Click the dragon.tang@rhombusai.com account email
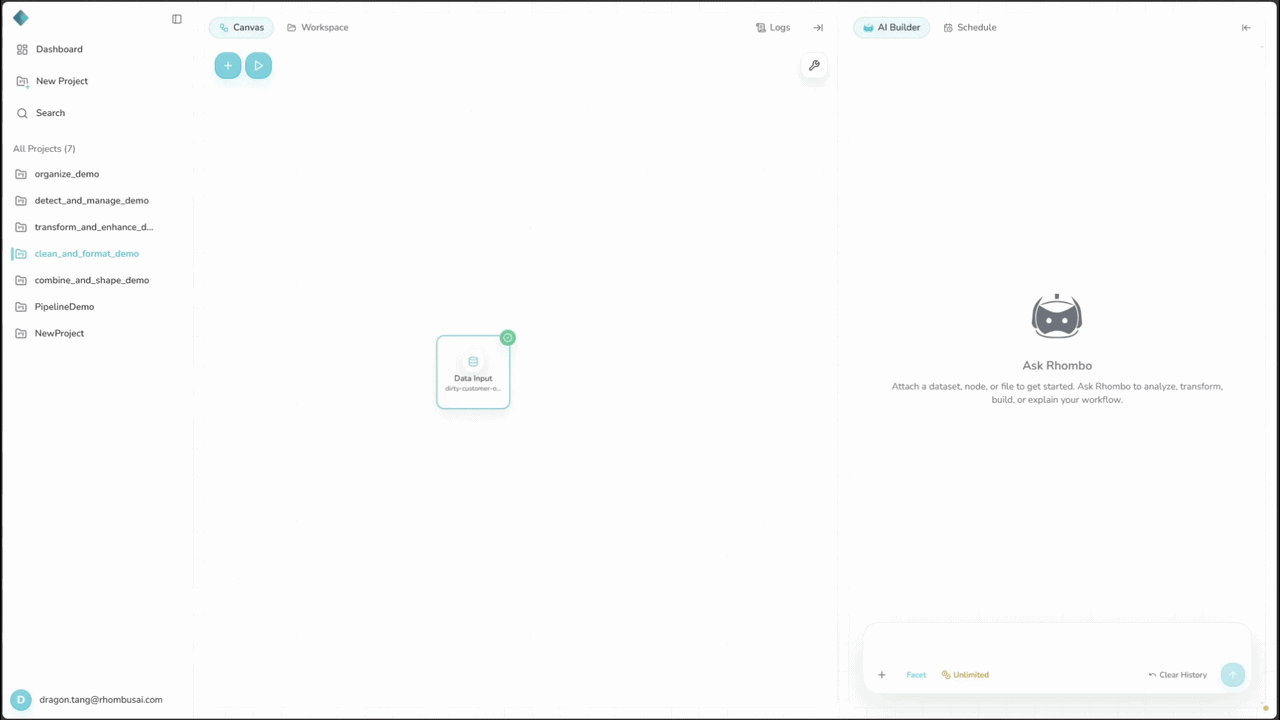The height and width of the screenshot is (720, 1280). 101,700
